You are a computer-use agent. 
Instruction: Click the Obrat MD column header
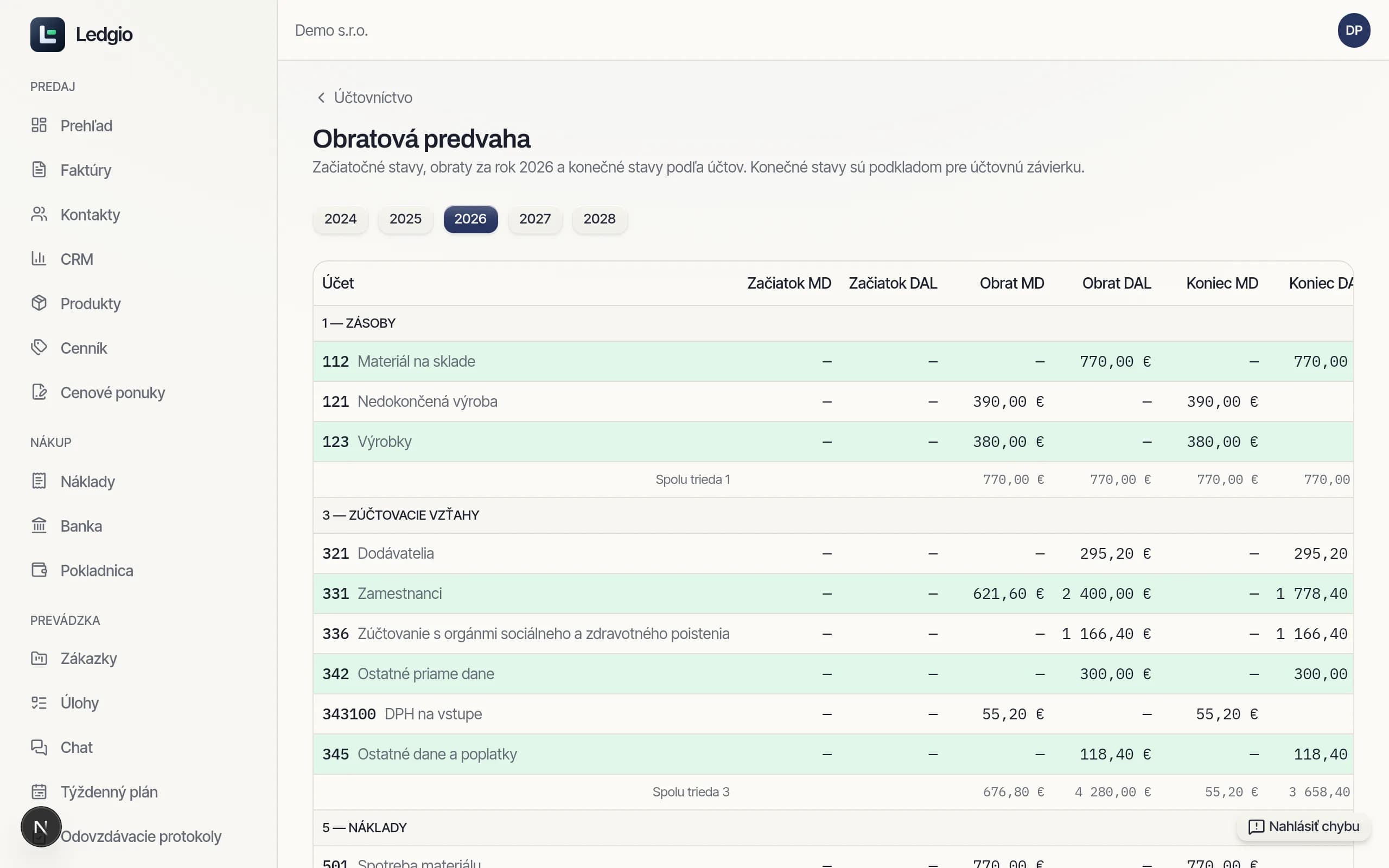point(1012,283)
